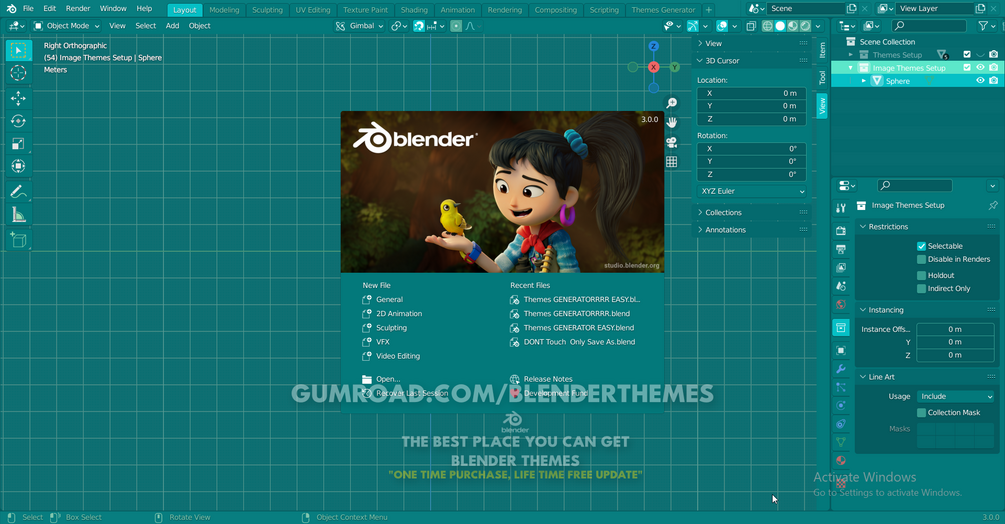Open the Render properties tab icon
Image resolution: width=1005 pixels, height=524 pixels.
[841, 230]
